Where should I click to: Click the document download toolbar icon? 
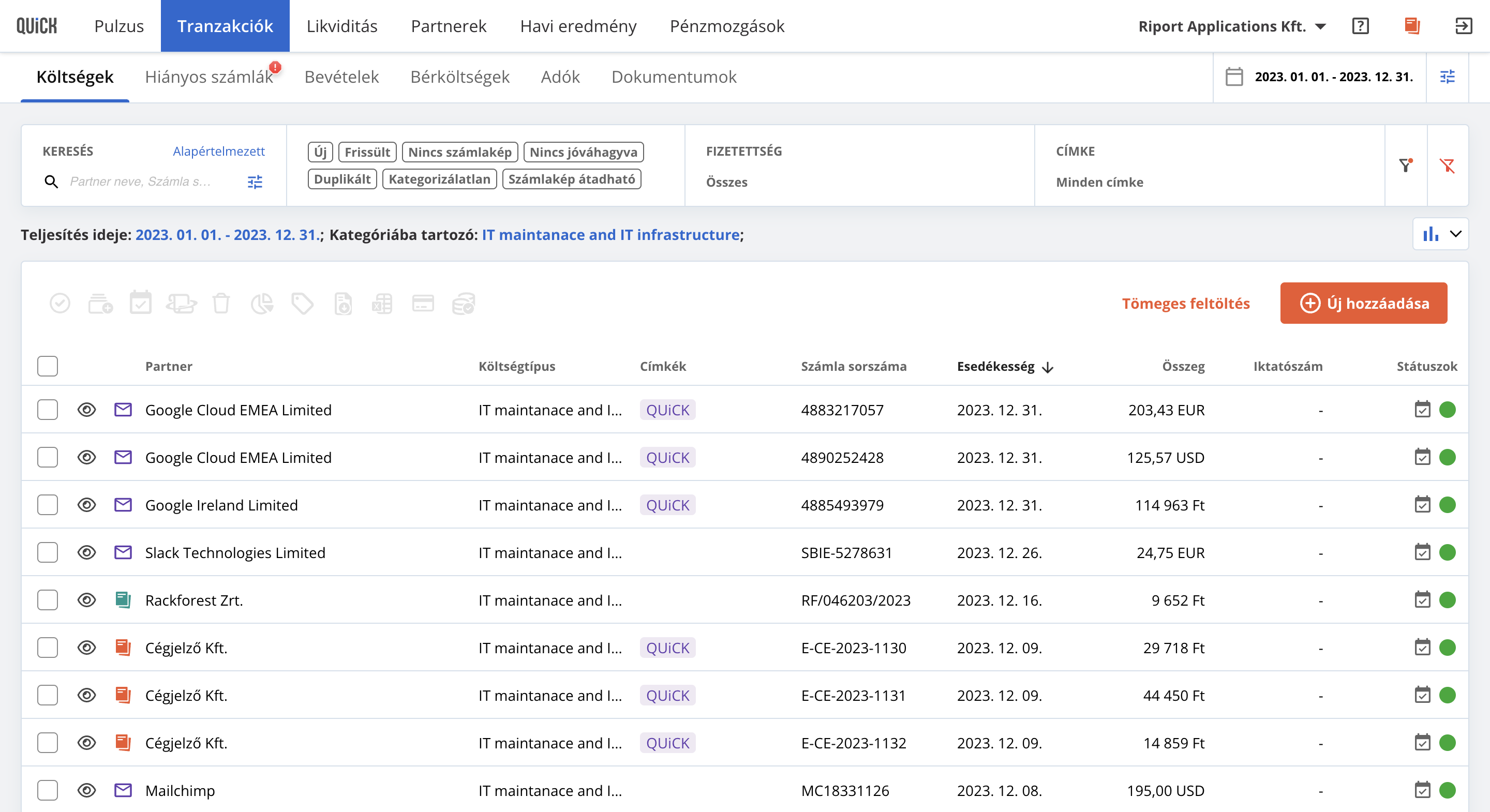click(343, 303)
